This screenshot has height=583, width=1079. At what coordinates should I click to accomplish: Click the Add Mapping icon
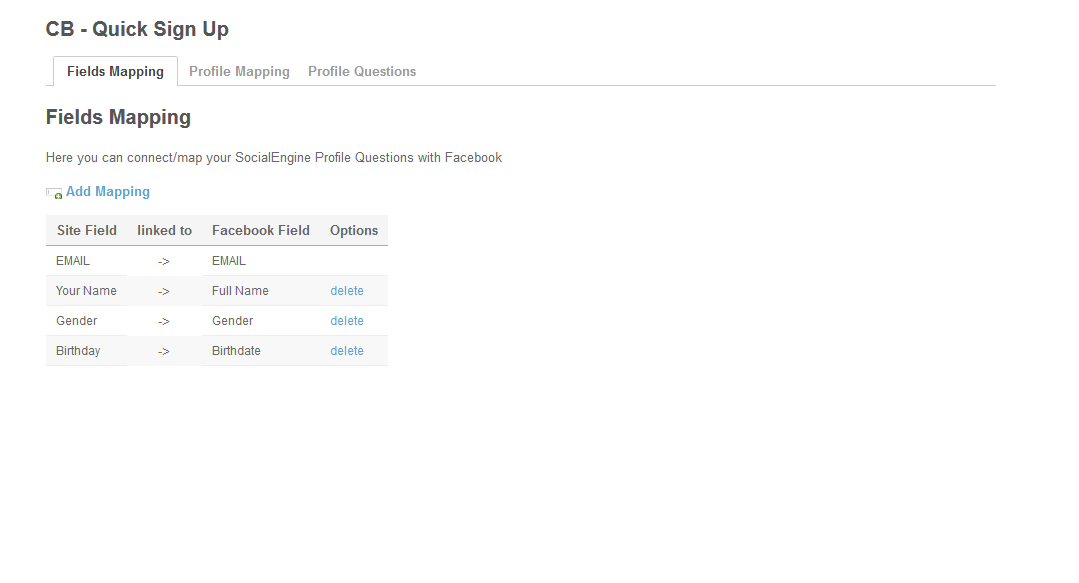(x=54, y=193)
